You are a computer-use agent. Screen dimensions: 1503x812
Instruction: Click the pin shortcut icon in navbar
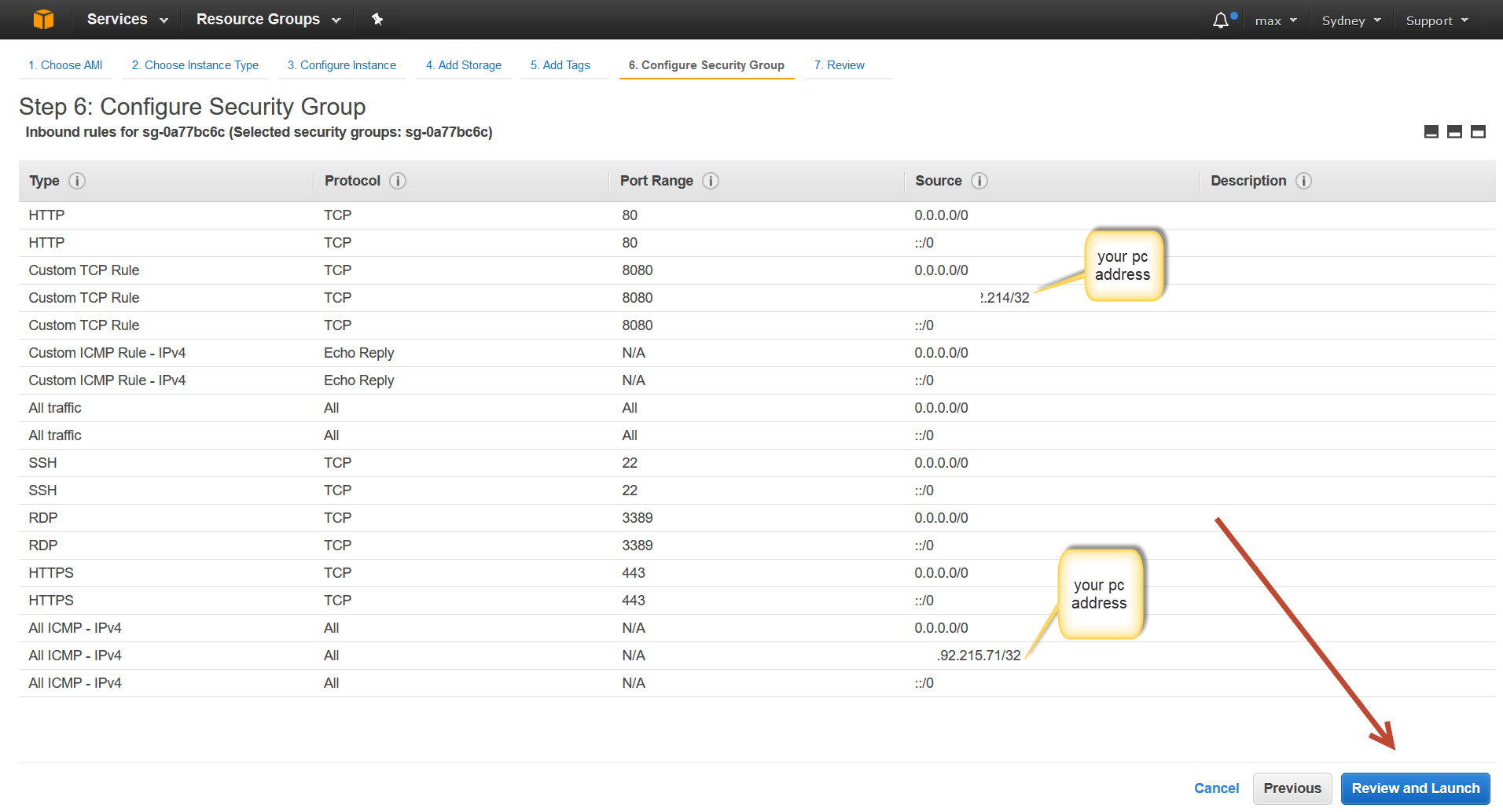coord(377,19)
